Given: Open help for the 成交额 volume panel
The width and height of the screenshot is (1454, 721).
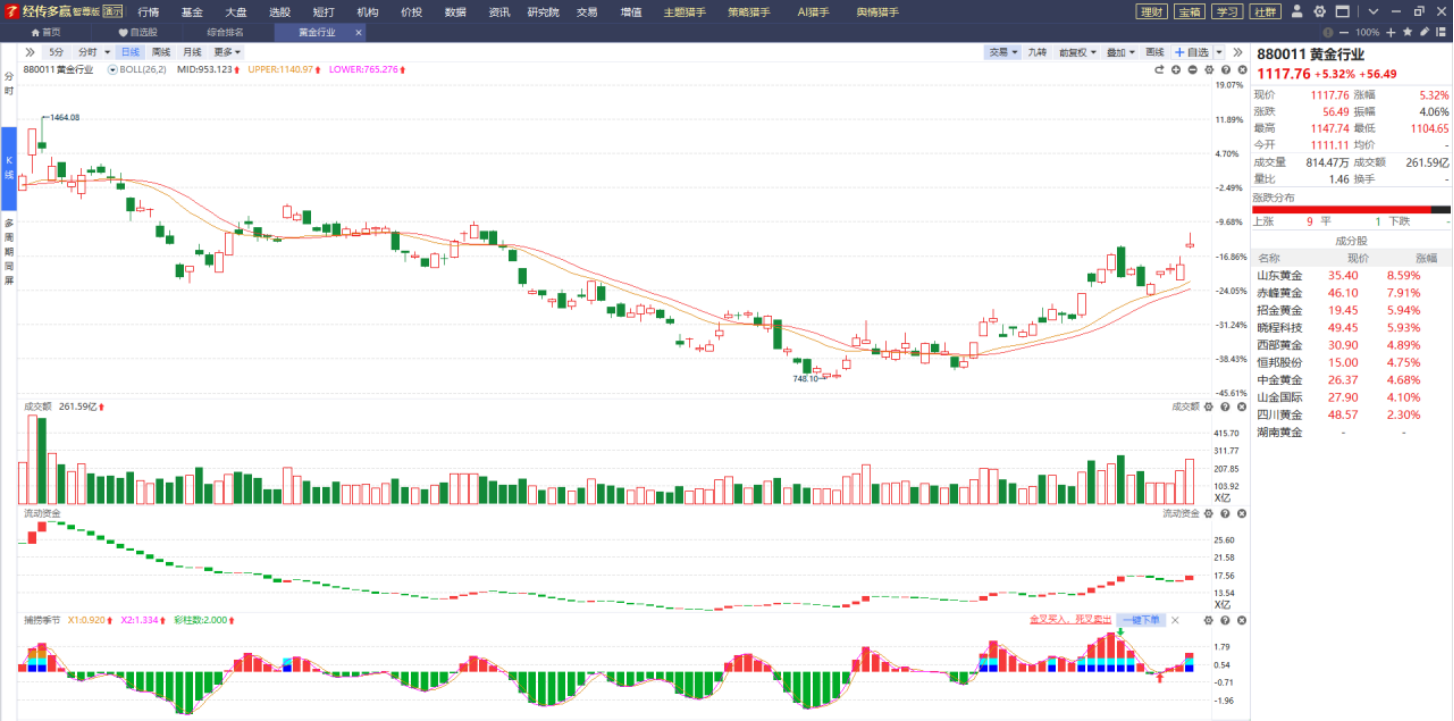Looking at the screenshot, I should 1225,407.
